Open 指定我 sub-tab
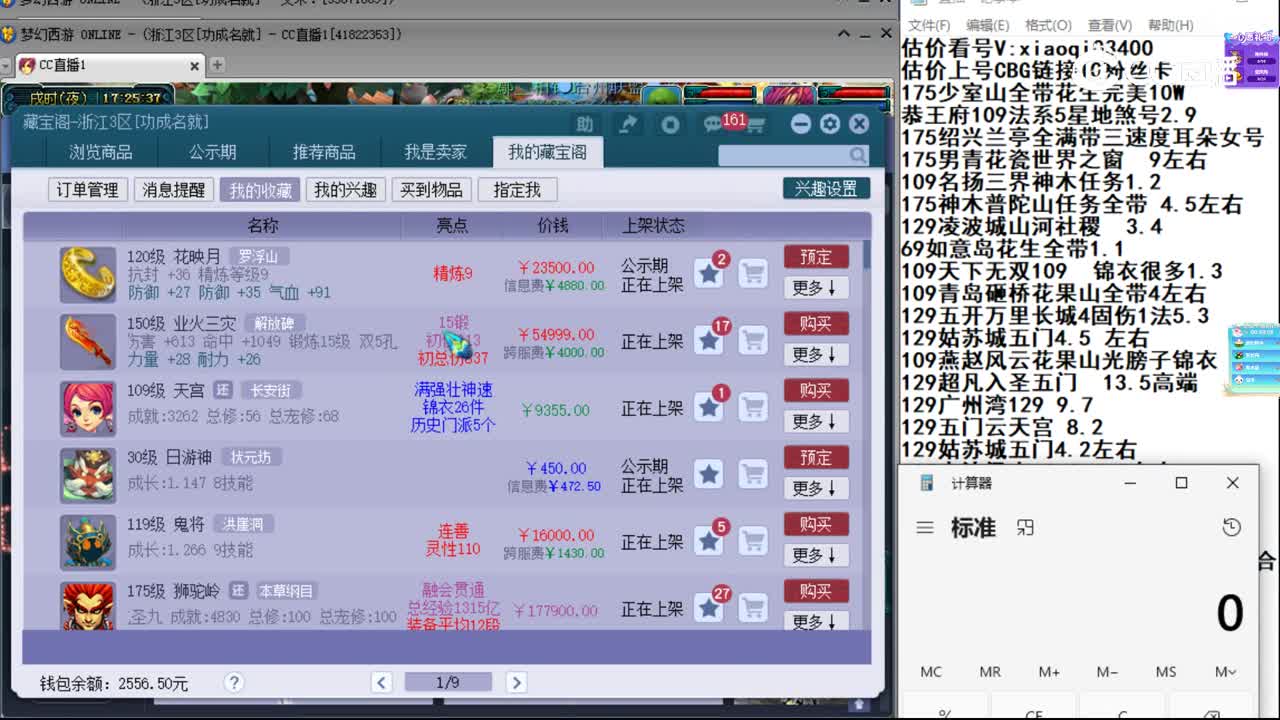The width and height of the screenshot is (1280, 720). pos(517,190)
